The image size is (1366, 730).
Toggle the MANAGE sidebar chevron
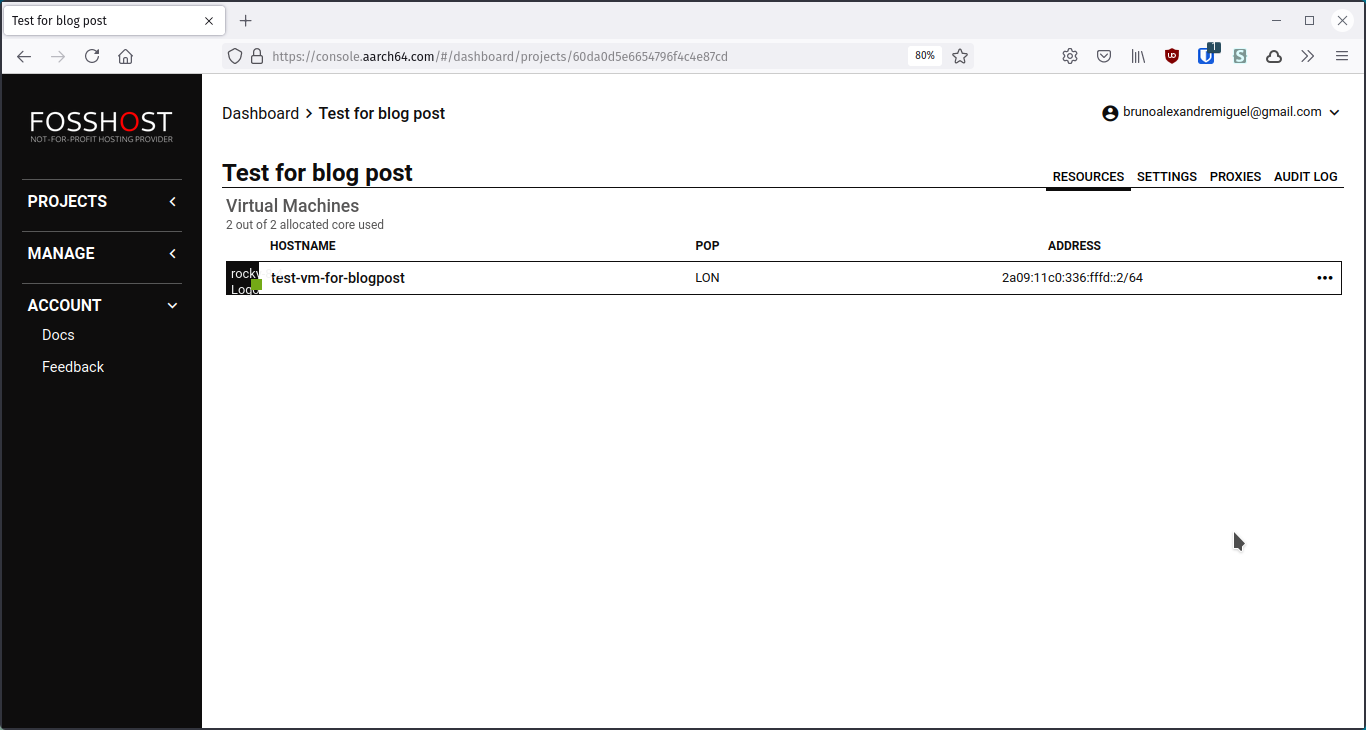coord(172,254)
